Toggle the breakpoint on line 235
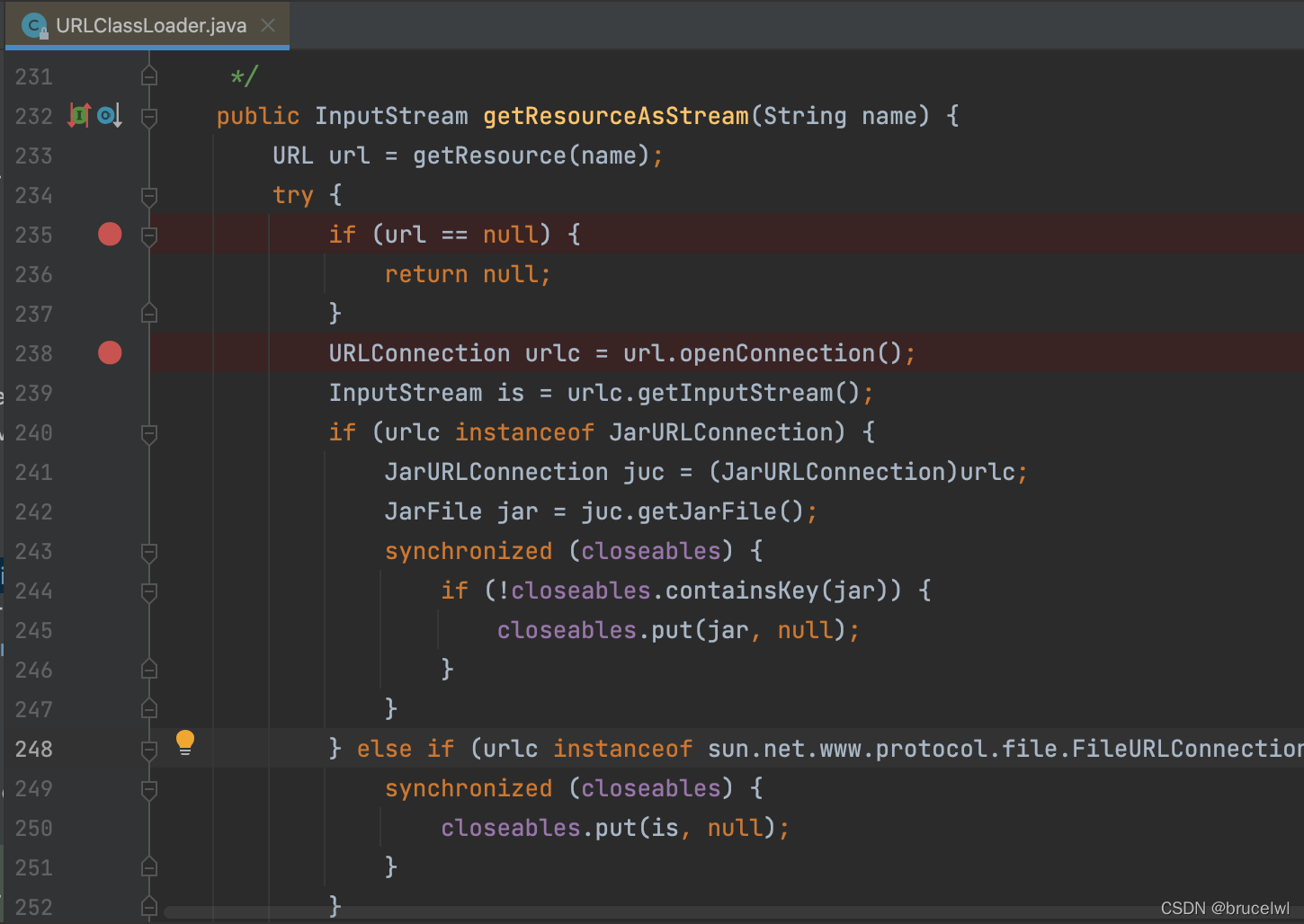Viewport: 1304px width, 924px height. [110, 235]
